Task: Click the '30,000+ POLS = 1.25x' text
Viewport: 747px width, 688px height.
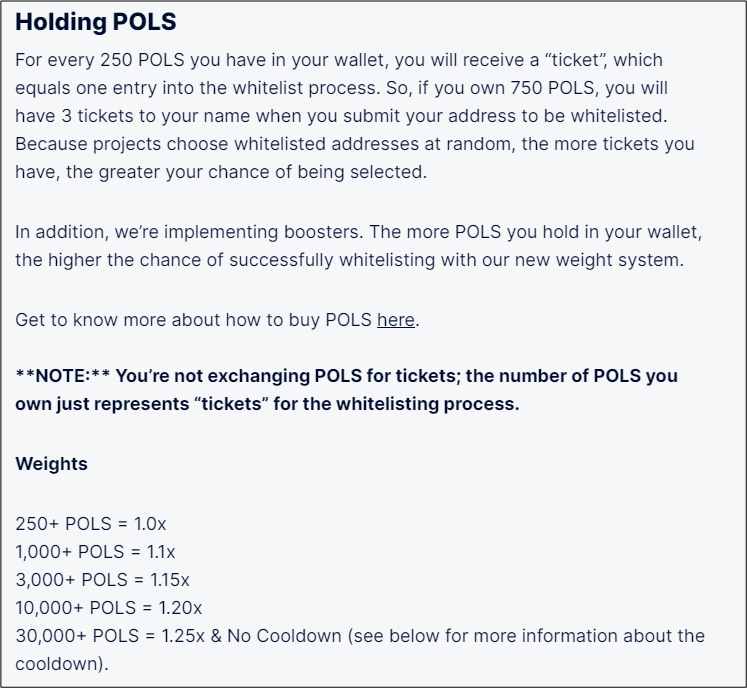Action: [110, 636]
